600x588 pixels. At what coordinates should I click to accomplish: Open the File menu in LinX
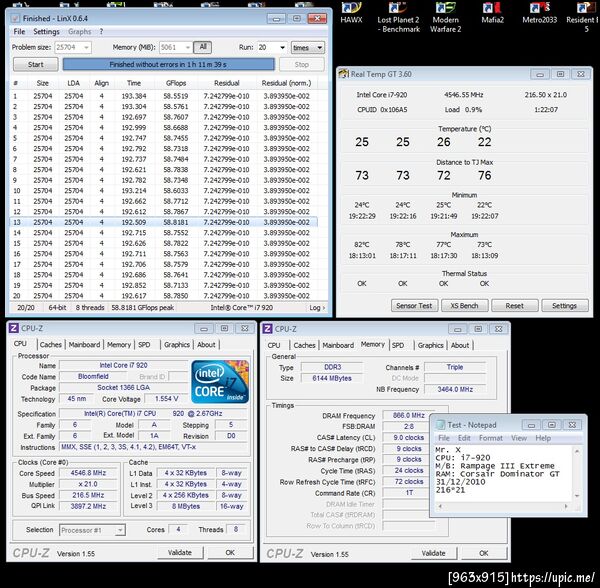(19, 31)
